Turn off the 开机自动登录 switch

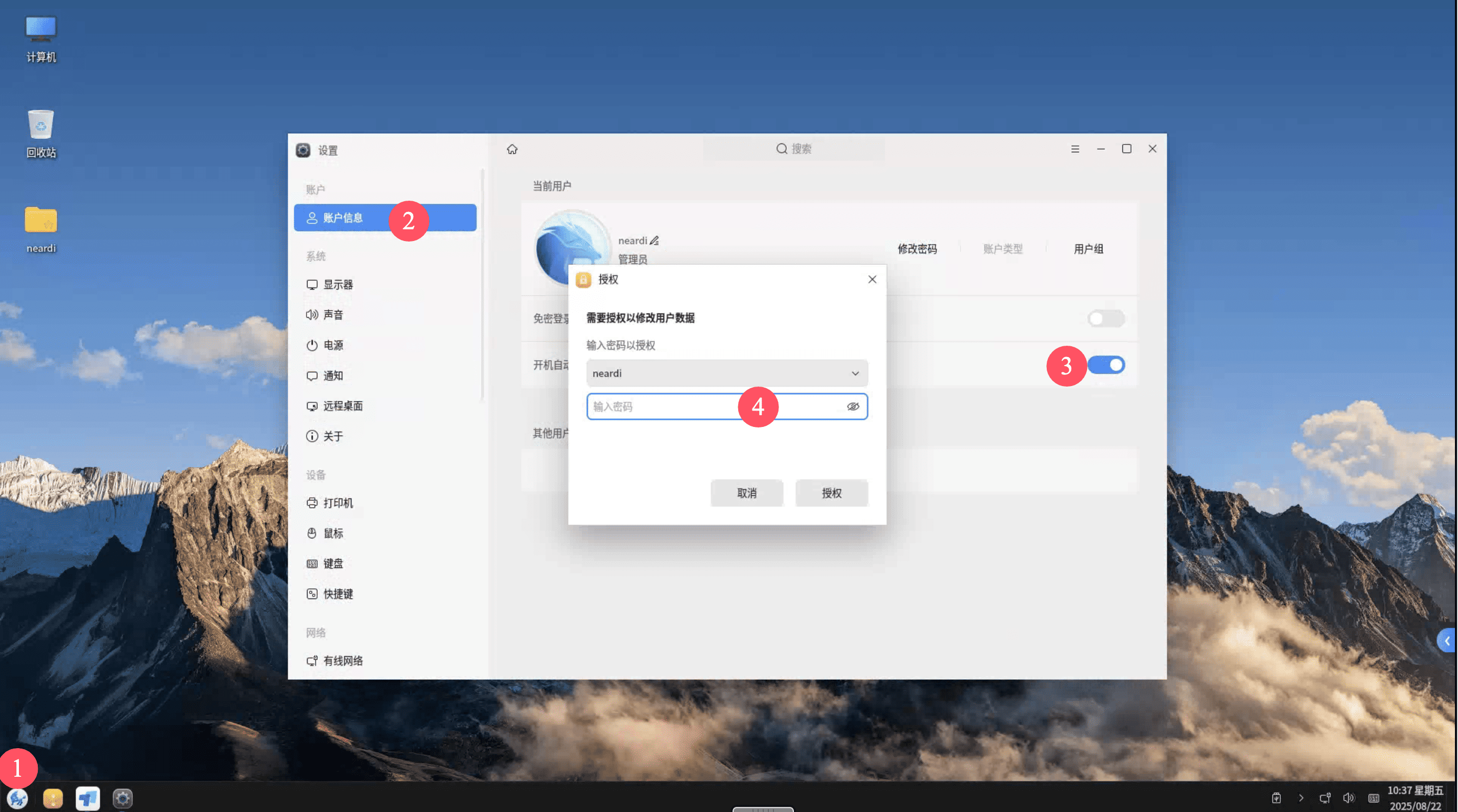tap(1106, 365)
